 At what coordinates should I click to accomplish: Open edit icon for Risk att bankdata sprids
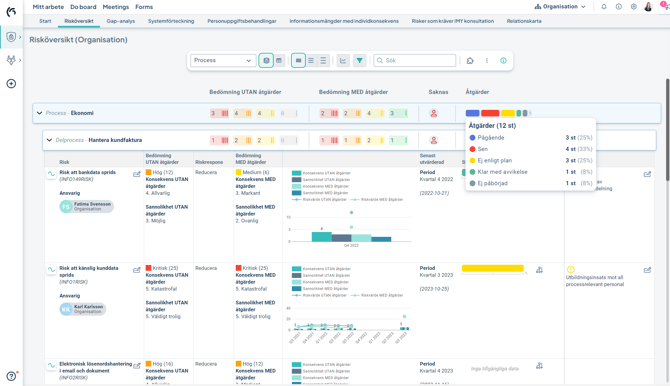click(137, 174)
